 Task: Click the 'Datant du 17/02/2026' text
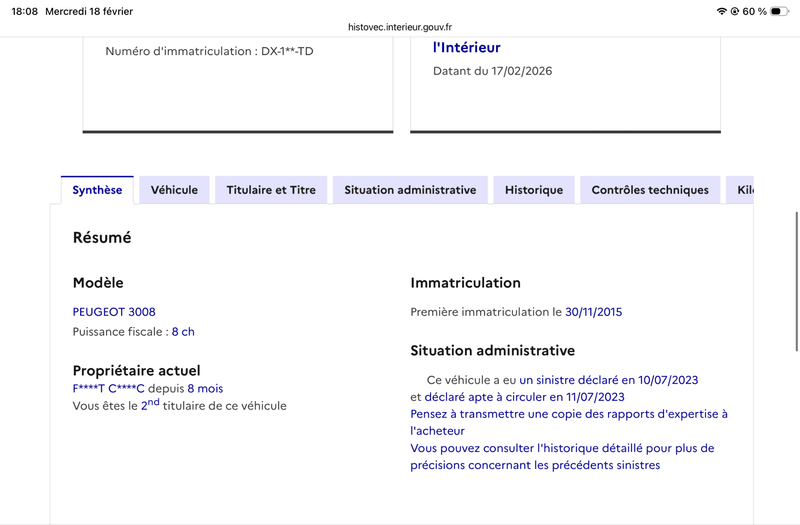[x=492, y=71]
